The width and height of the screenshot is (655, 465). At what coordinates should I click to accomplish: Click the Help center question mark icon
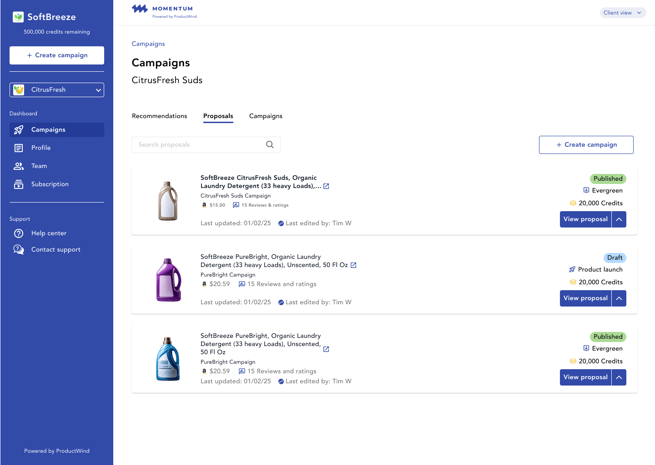click(18, 233)
